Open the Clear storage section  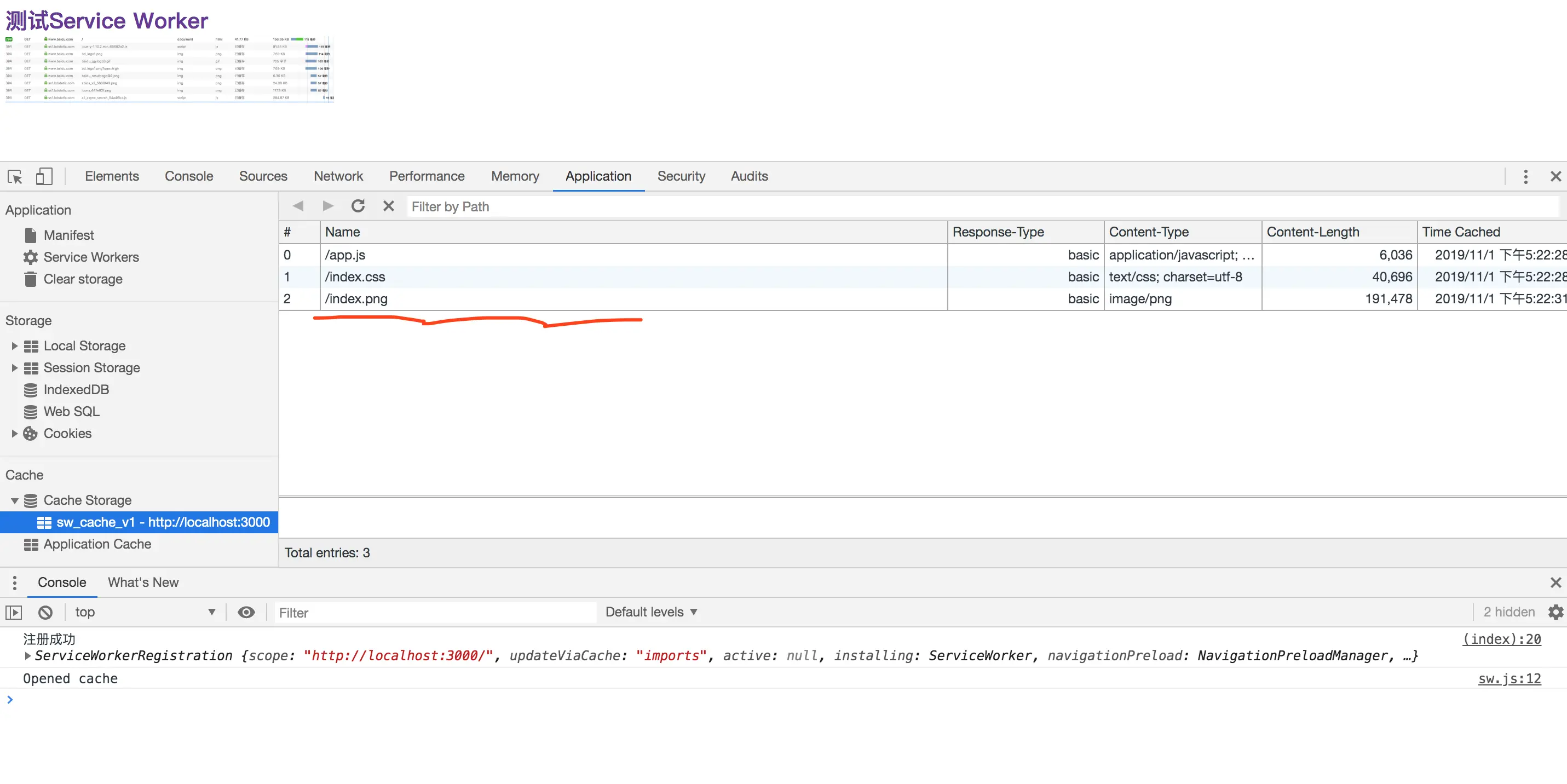click(x=73, y=279)
